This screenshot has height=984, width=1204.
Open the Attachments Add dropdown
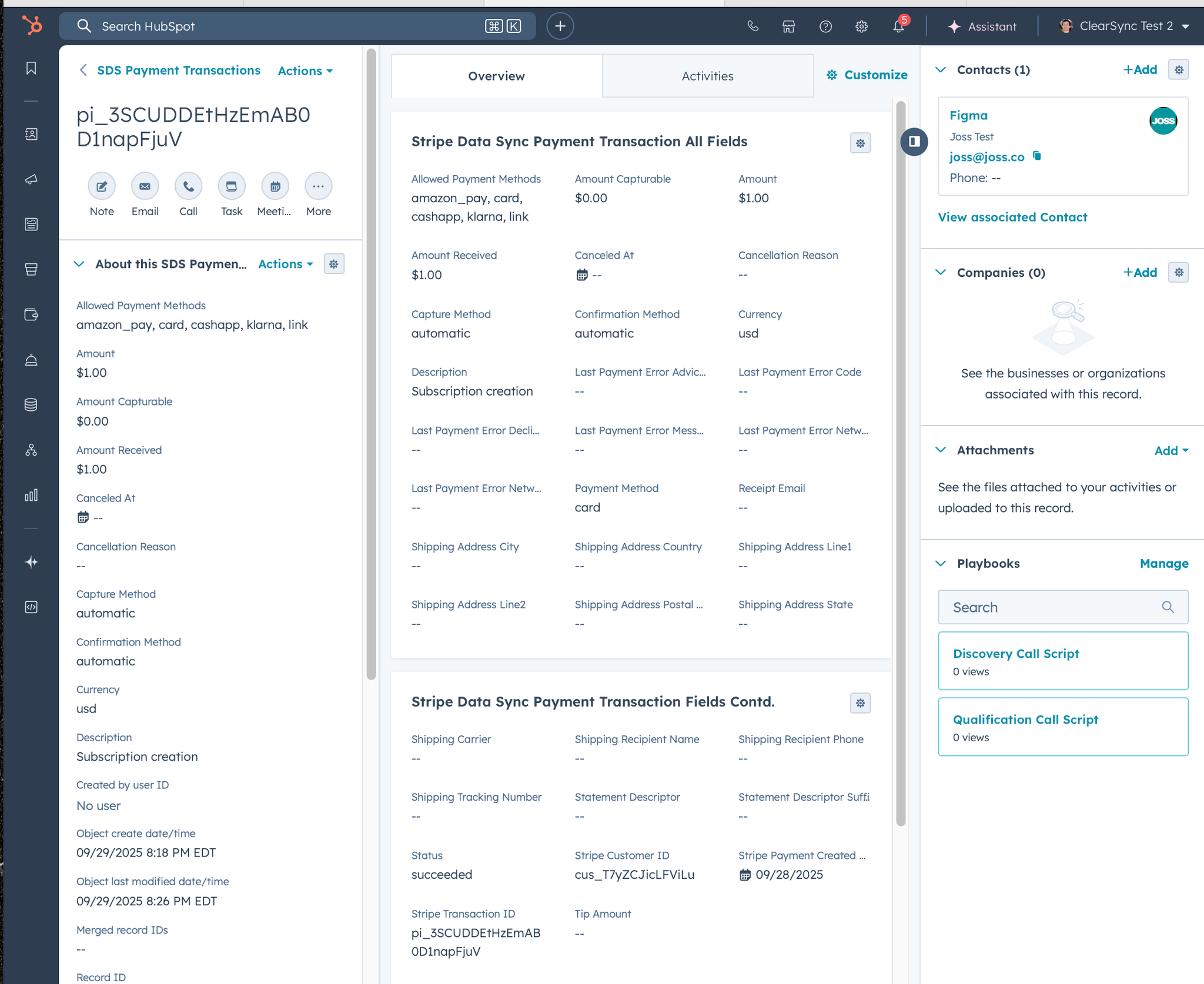pos(1171,451)
